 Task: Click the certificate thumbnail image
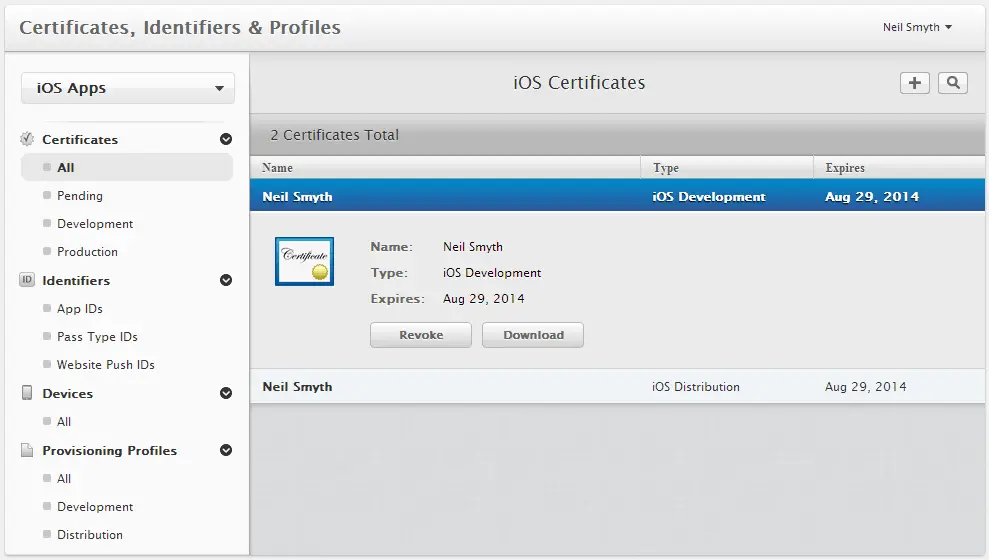click(304, 262)
